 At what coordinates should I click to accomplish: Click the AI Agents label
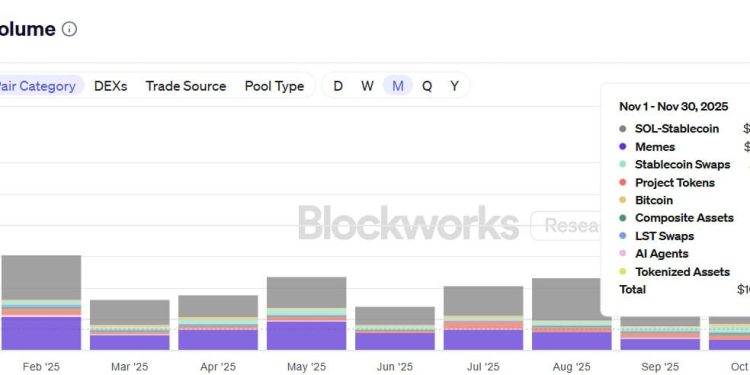(662, 254)
